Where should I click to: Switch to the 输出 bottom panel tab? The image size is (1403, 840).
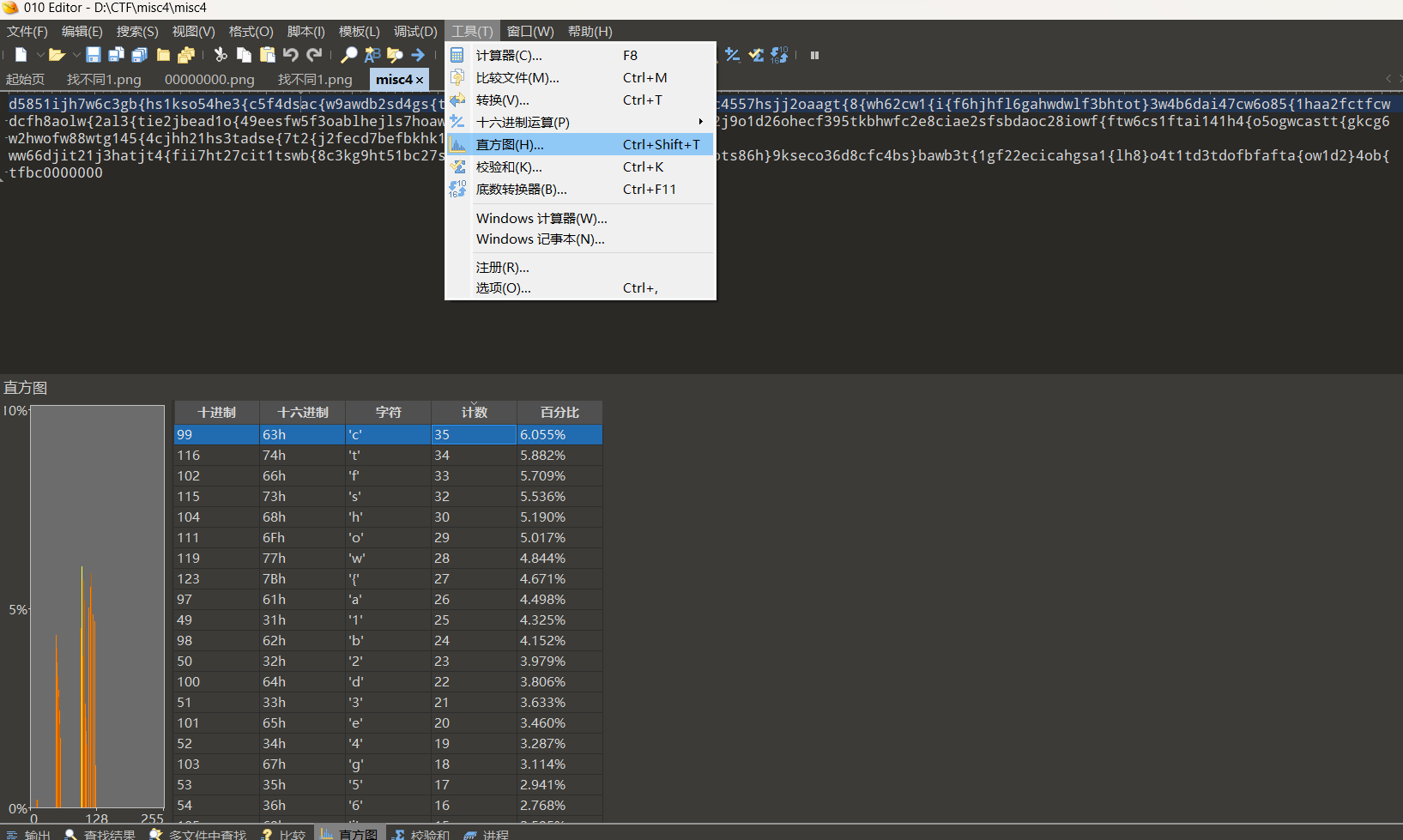[x=29, y=834]
